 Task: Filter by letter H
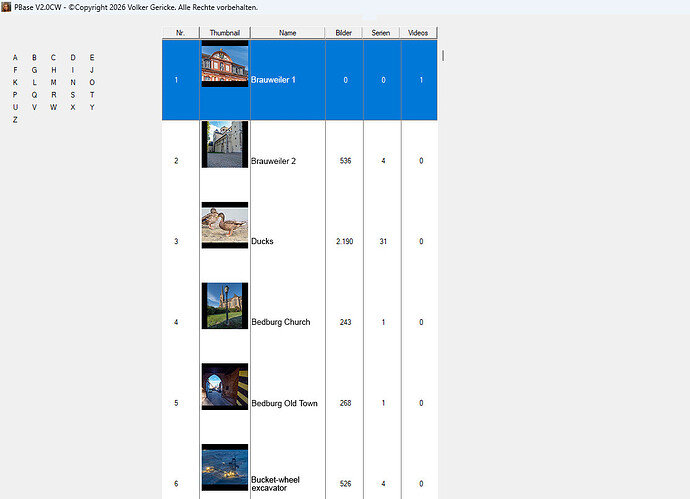coord(53,70)
